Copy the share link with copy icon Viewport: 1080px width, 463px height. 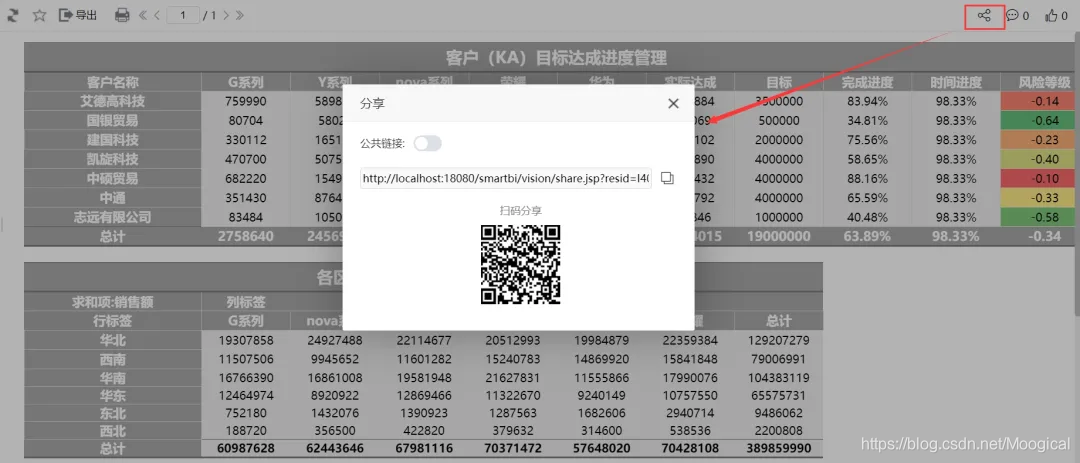pyautogui.click(x=667, y=178)
